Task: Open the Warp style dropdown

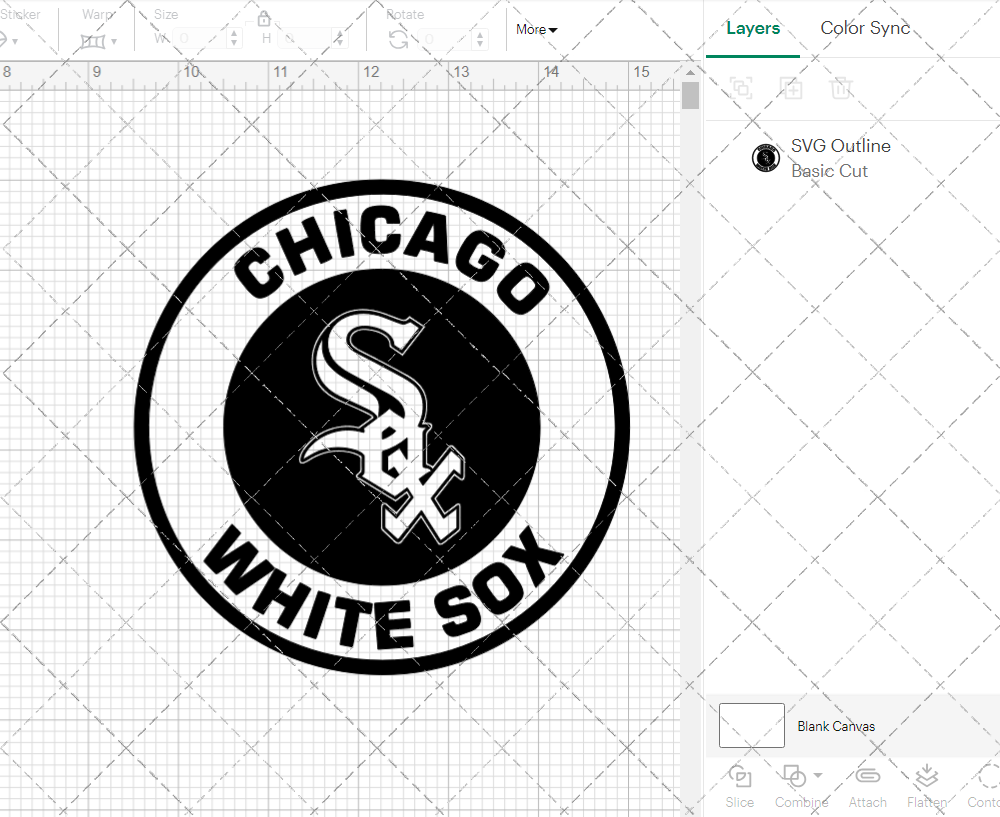Action: (x=113, y=42)
